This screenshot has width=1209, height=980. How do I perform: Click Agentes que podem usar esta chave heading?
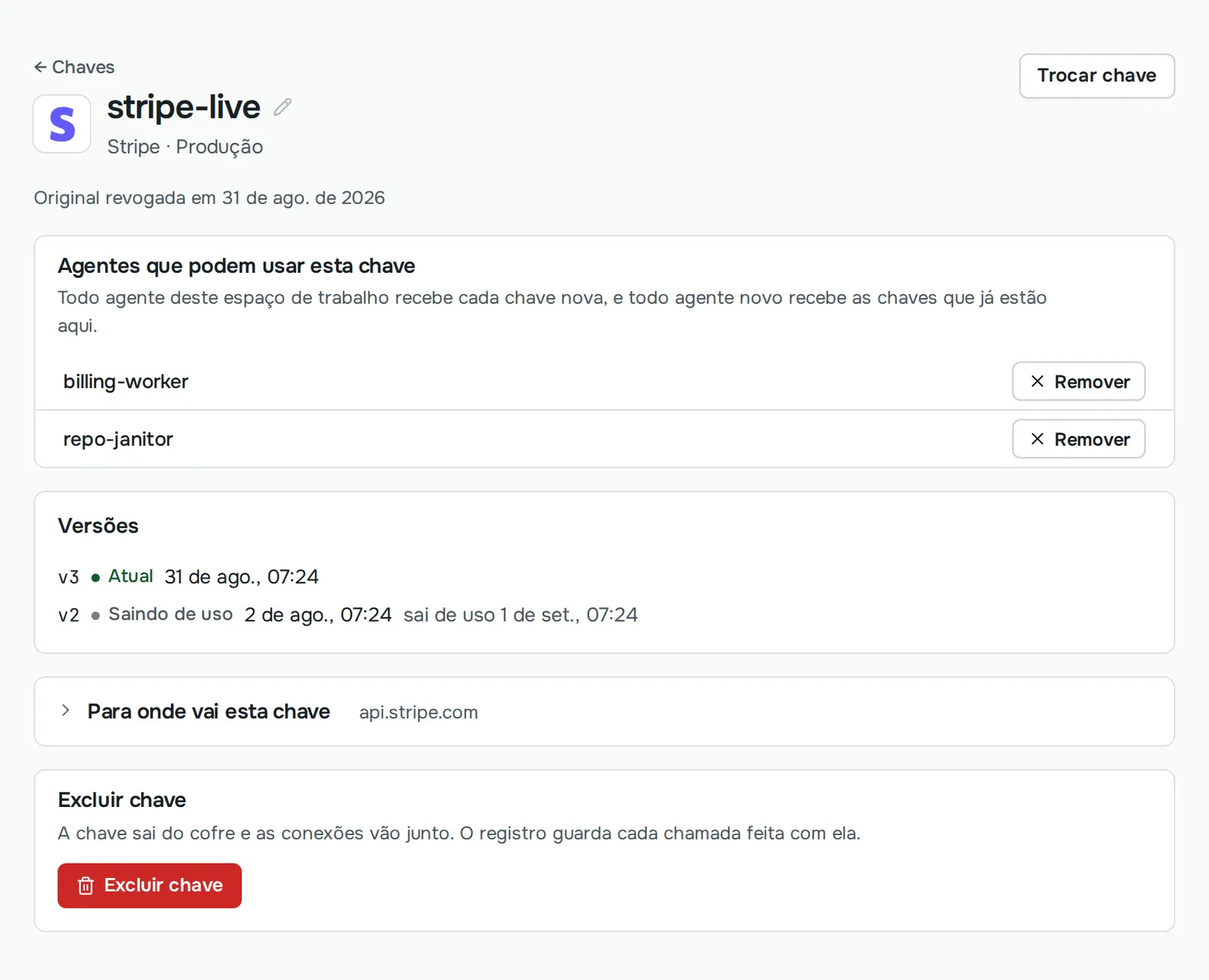pos(237,266)
